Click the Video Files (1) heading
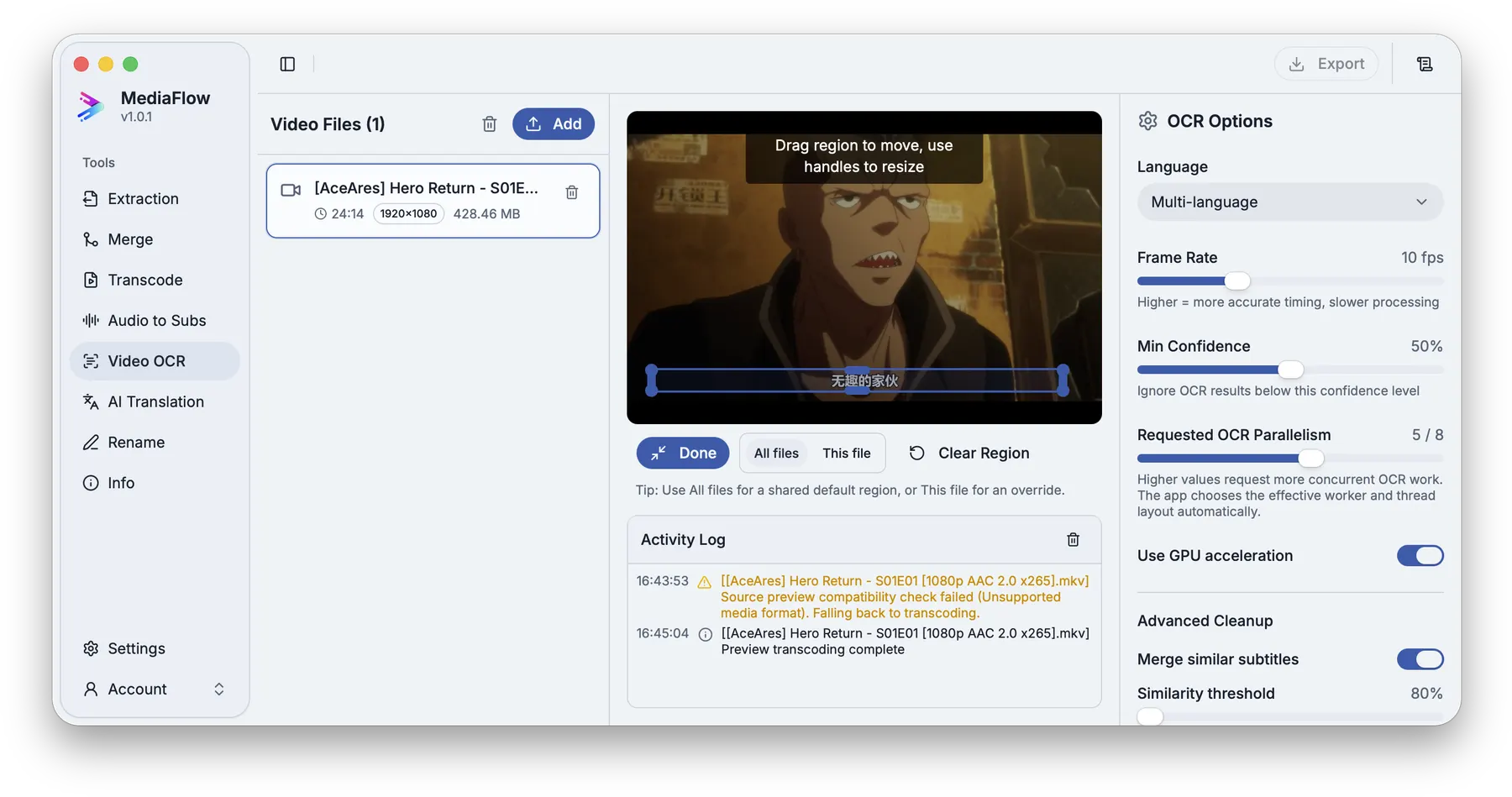This screenshot has height=797, width=1512. 328,124
